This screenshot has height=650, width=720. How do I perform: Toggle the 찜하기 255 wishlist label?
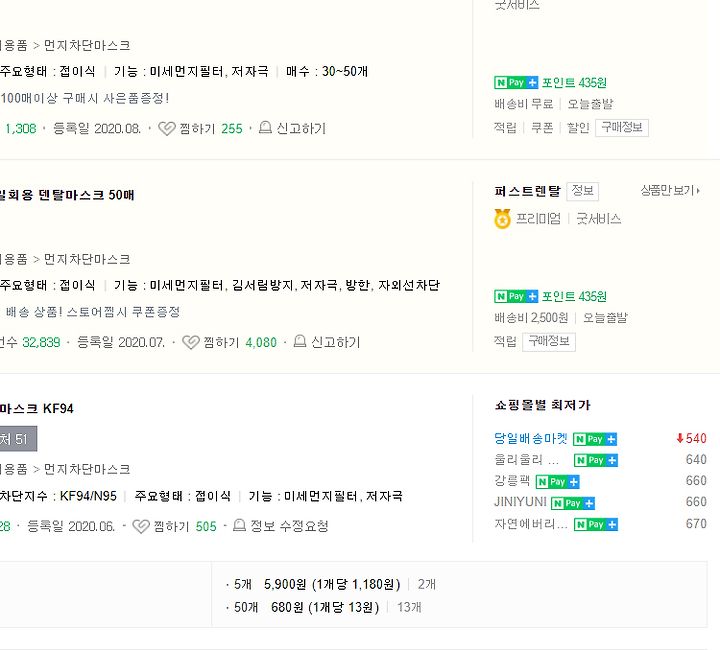pyautogui.click(x=197, y=129)
